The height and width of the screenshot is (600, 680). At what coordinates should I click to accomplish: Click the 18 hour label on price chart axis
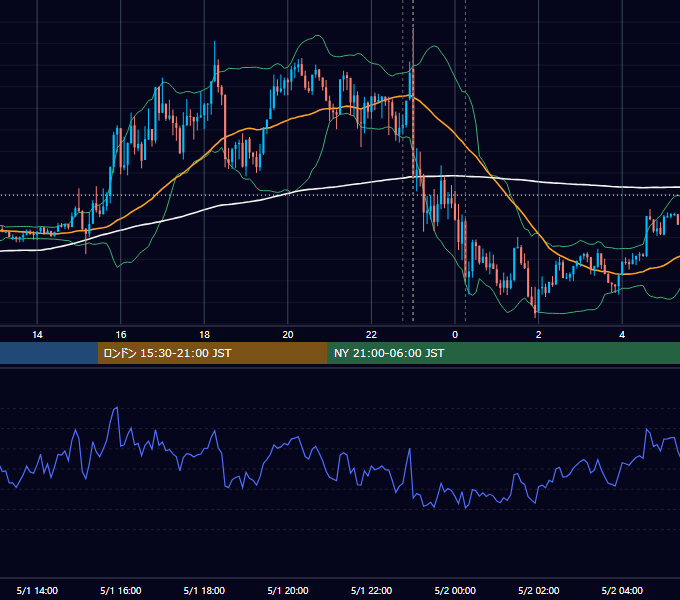[x=204, y=335]
